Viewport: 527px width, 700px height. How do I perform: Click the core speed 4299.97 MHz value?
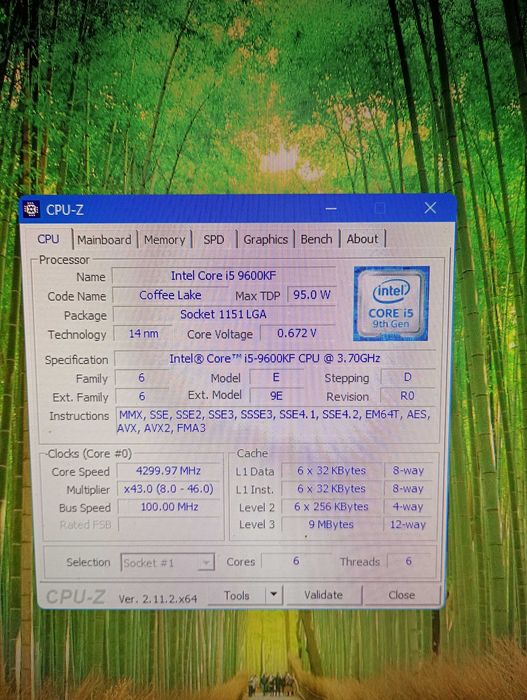tap(169, 471)
